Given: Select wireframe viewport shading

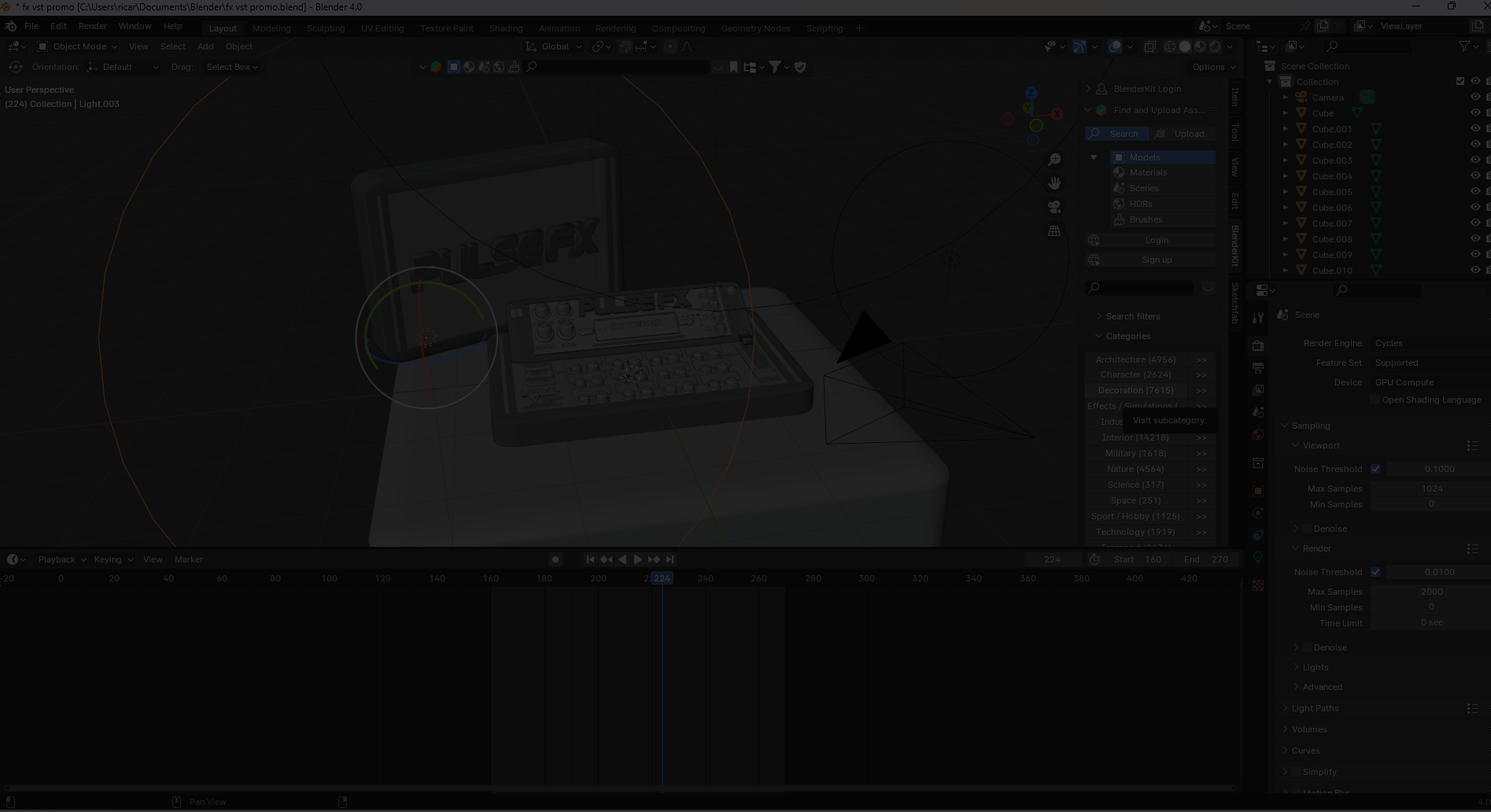Looking at the screenshot, I should 1170,46.
